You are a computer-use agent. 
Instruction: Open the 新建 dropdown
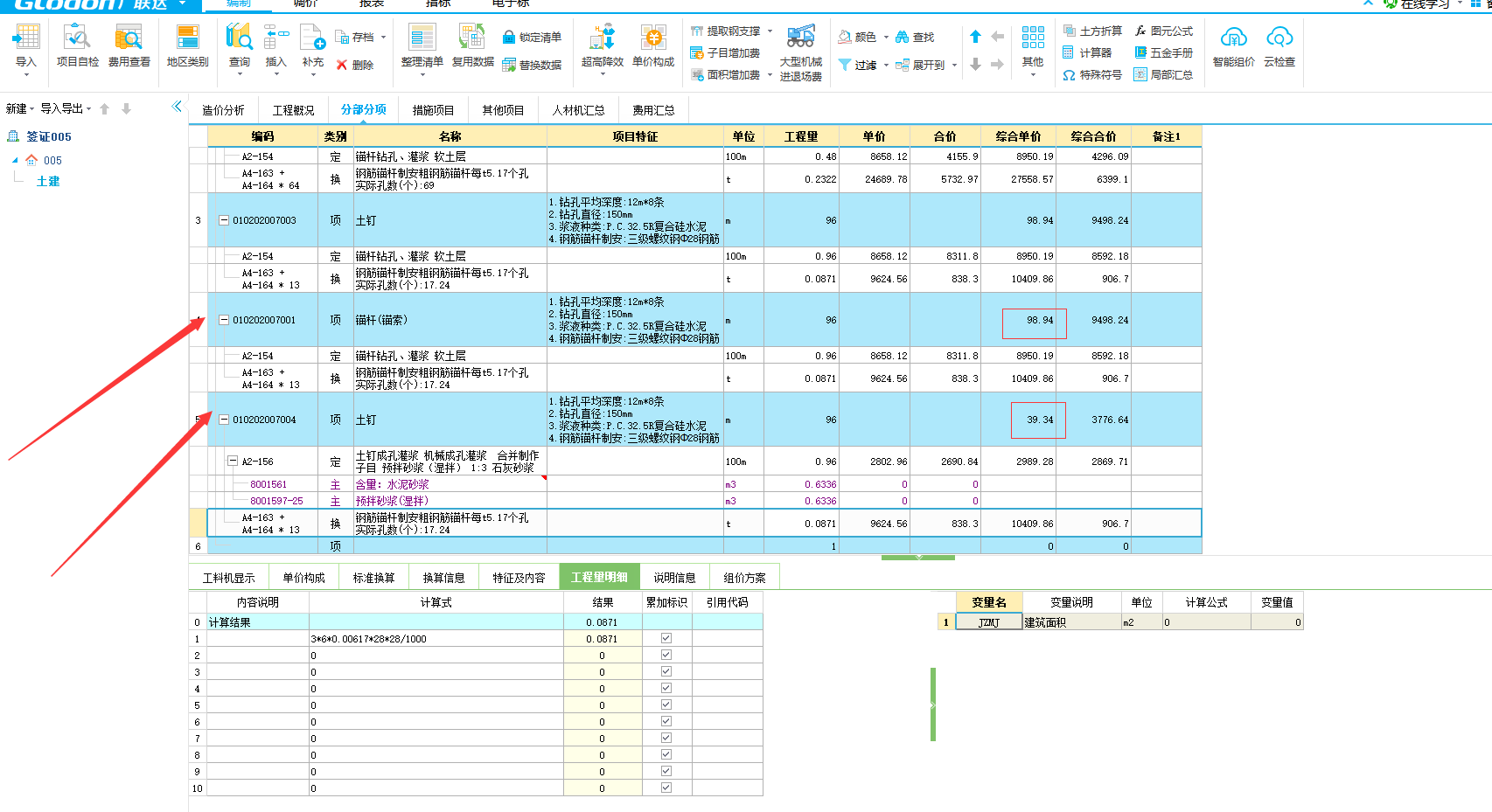point(20,108)
